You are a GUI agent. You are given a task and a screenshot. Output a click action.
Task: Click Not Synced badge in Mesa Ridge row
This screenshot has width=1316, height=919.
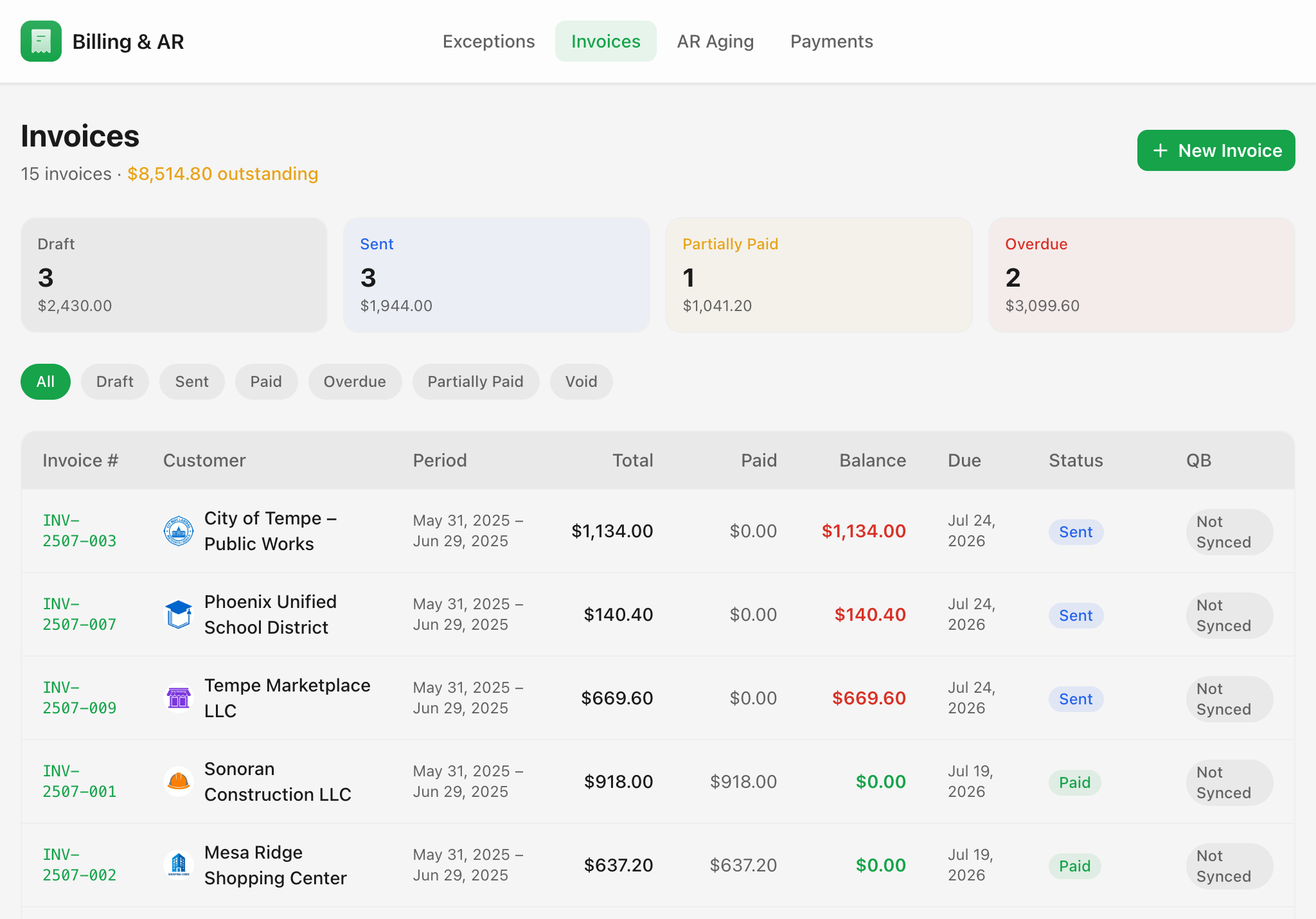pos(1229,866)
